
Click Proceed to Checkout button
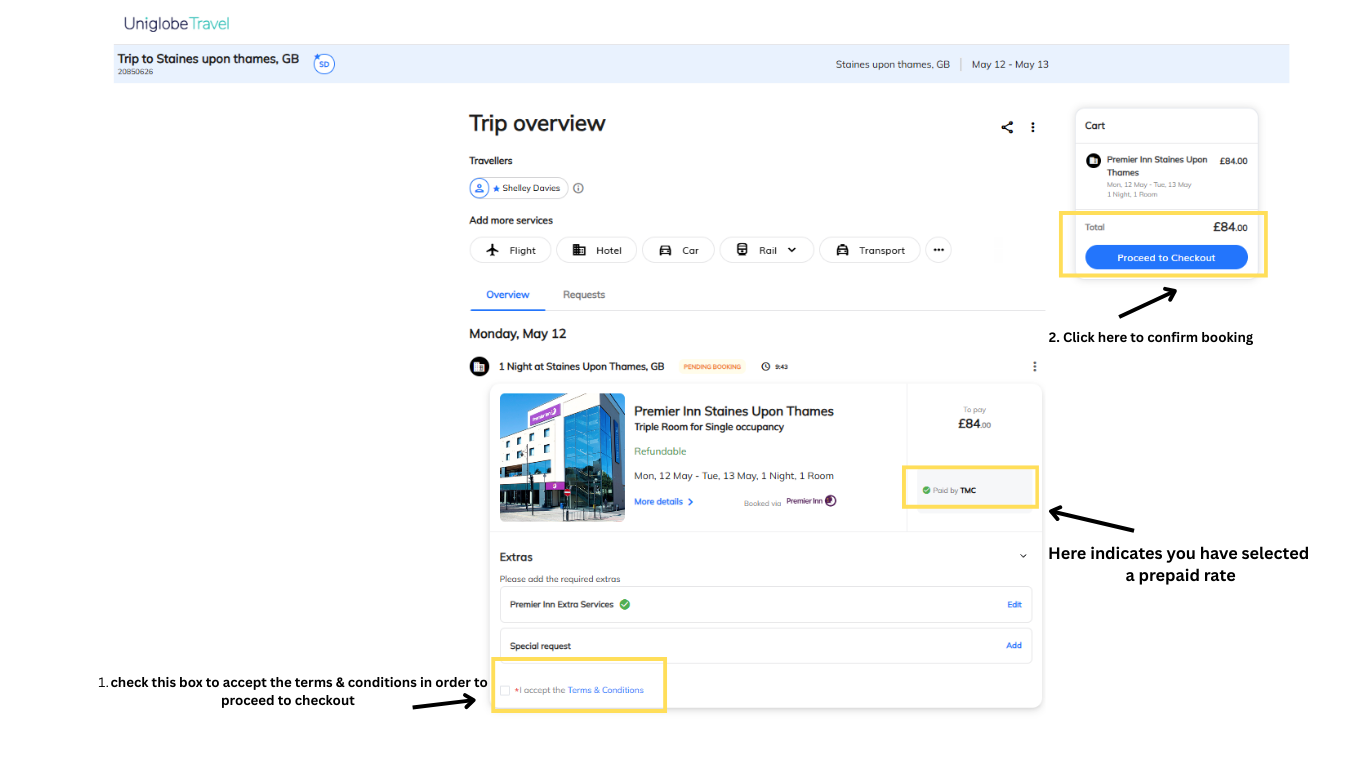click(x=1166, y=258)
